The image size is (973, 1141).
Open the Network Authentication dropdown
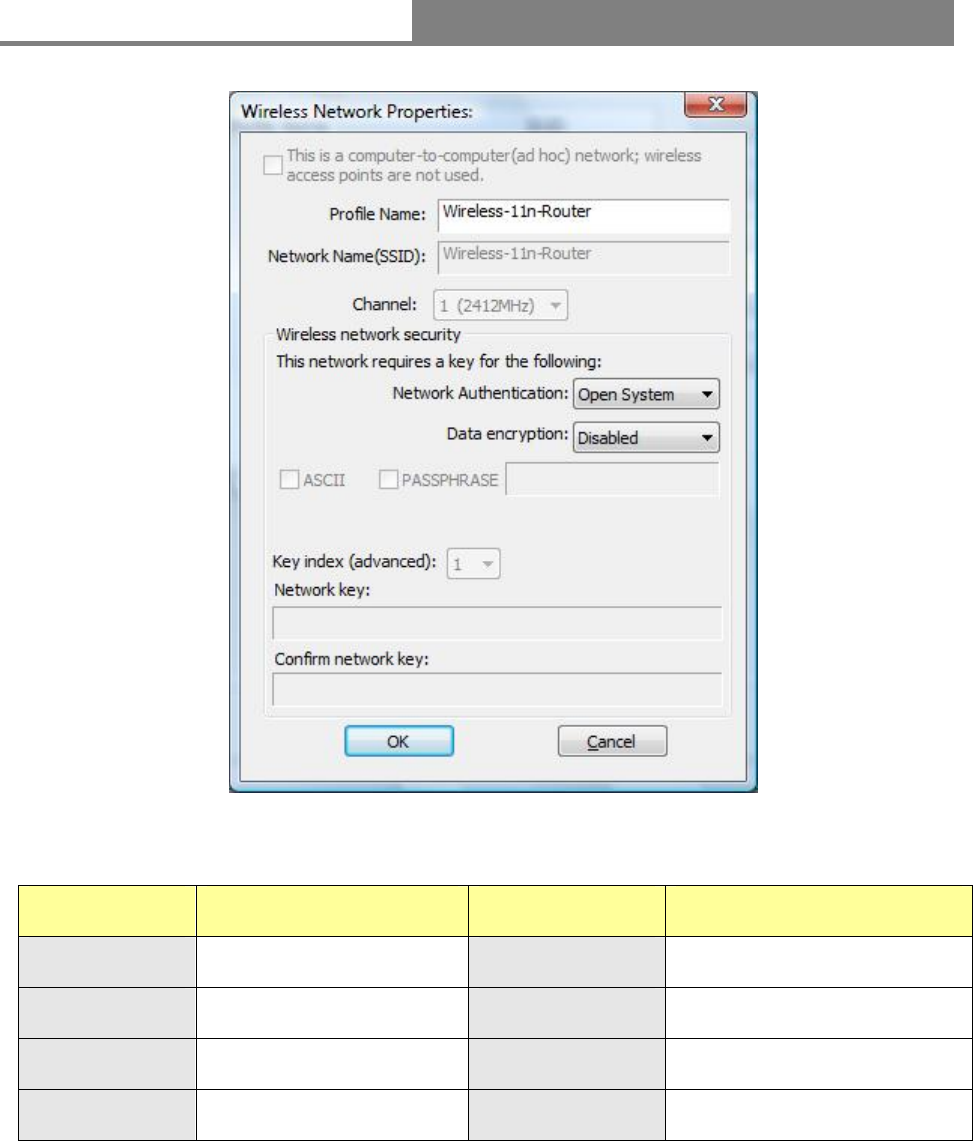click(646, 394)
